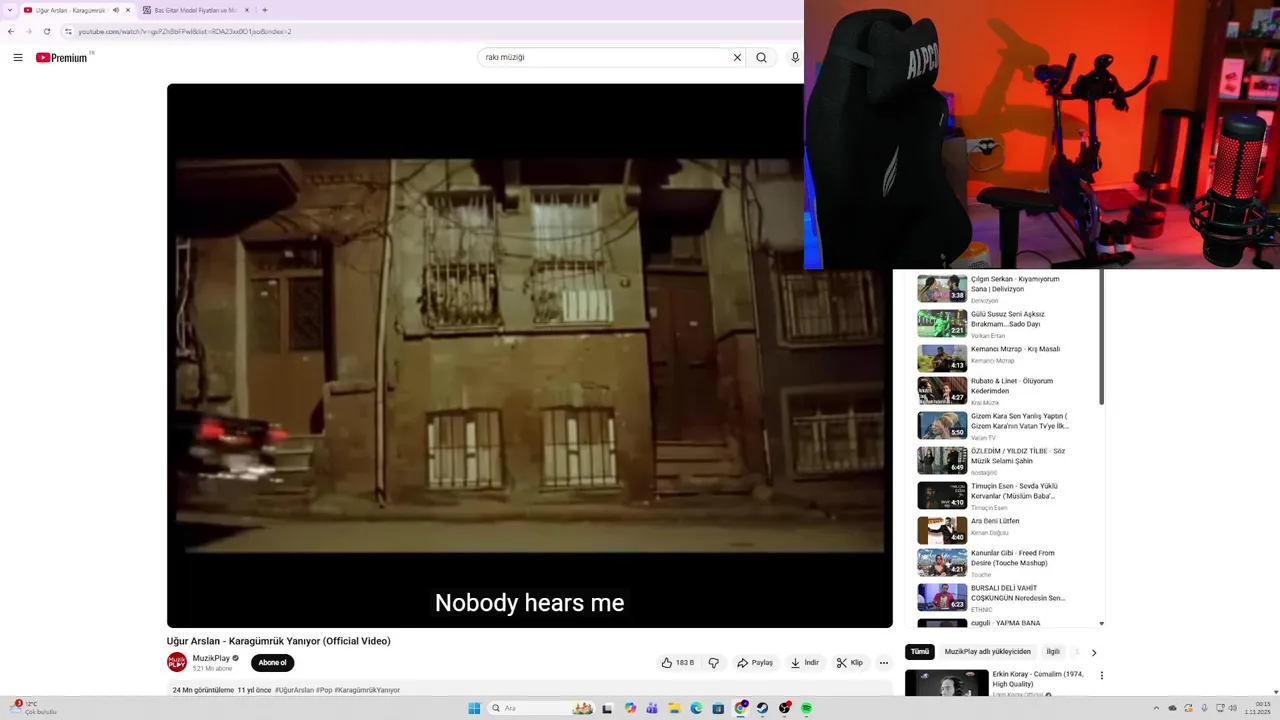Open MuzikPlay channel name link
This screenshot has height=720, width=1280.
[211, 658]
